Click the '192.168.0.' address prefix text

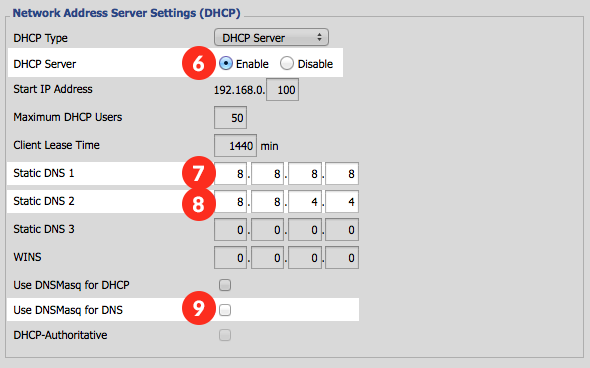[239, 90]
